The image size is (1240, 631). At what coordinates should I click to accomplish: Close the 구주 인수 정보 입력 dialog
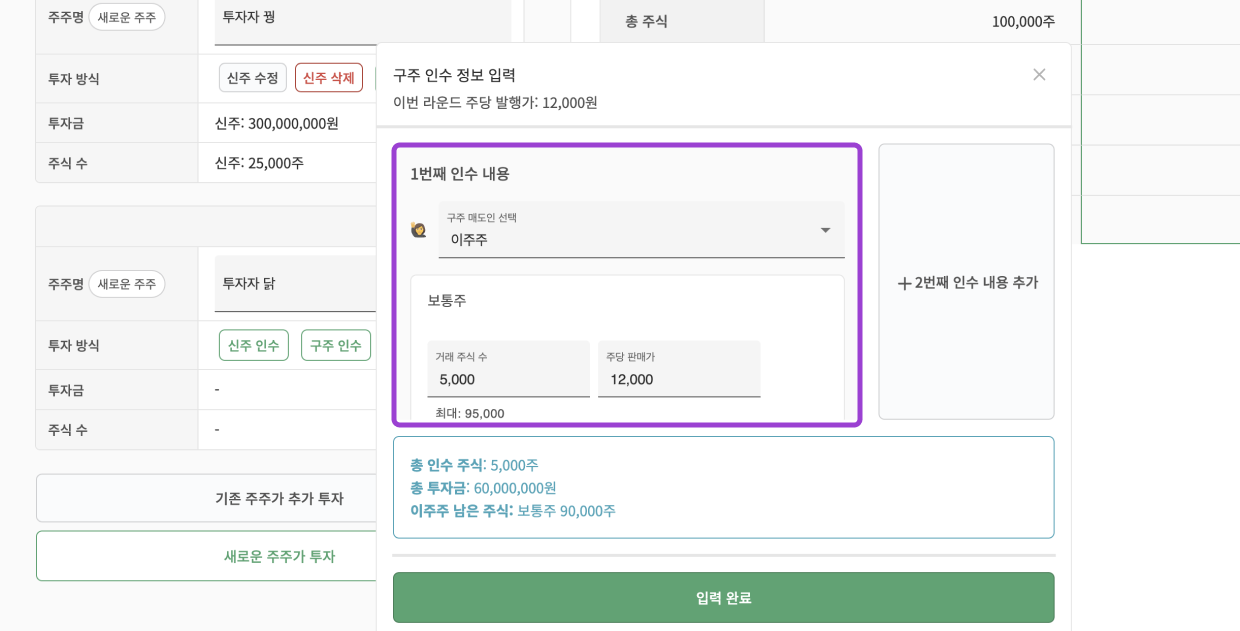pyautogui.click(x=1039, y=74)
